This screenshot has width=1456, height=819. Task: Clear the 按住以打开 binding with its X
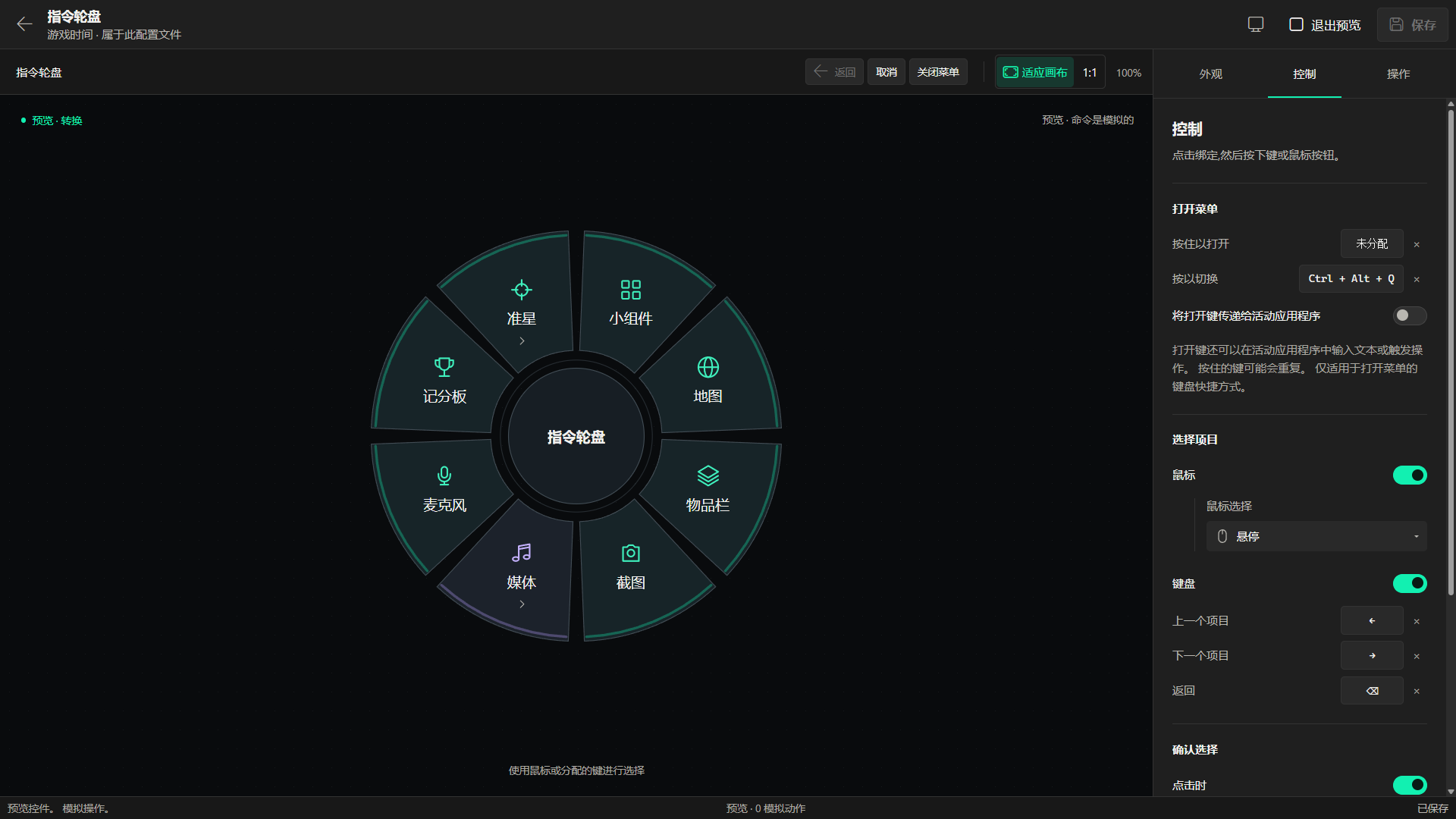pyautogui.click(x=1416, y=244)
